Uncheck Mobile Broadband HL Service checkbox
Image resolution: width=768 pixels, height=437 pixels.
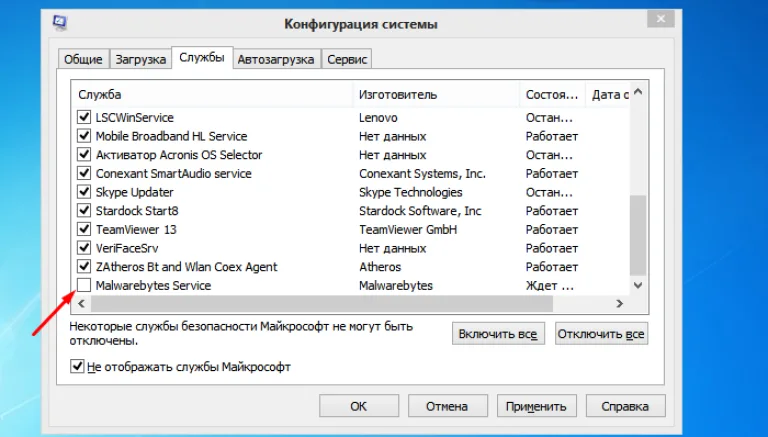click(84, 136)
